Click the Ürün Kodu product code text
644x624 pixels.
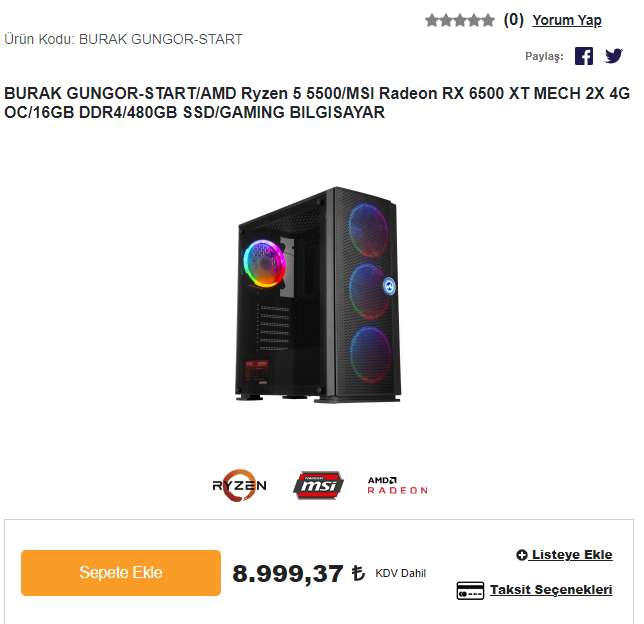click(123, 39)
